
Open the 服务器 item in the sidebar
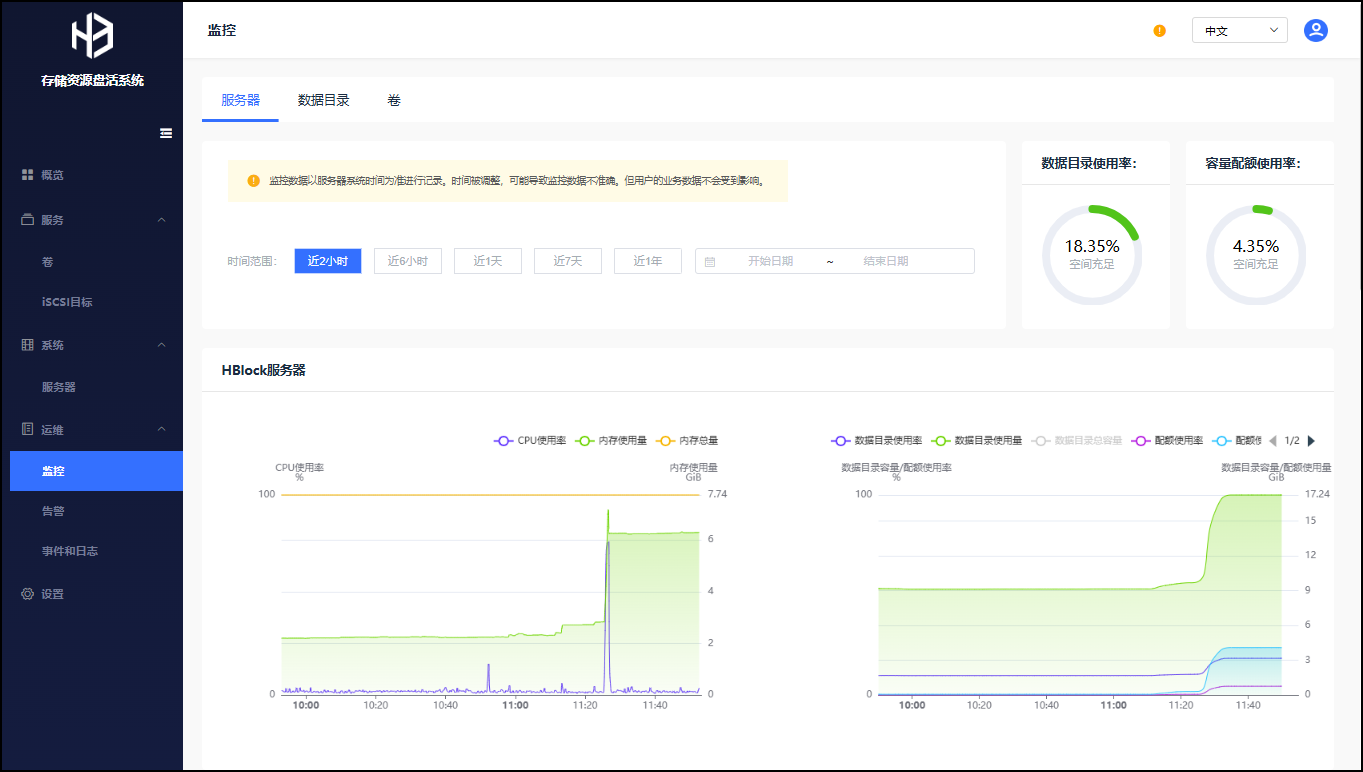(x=58, y=387)
